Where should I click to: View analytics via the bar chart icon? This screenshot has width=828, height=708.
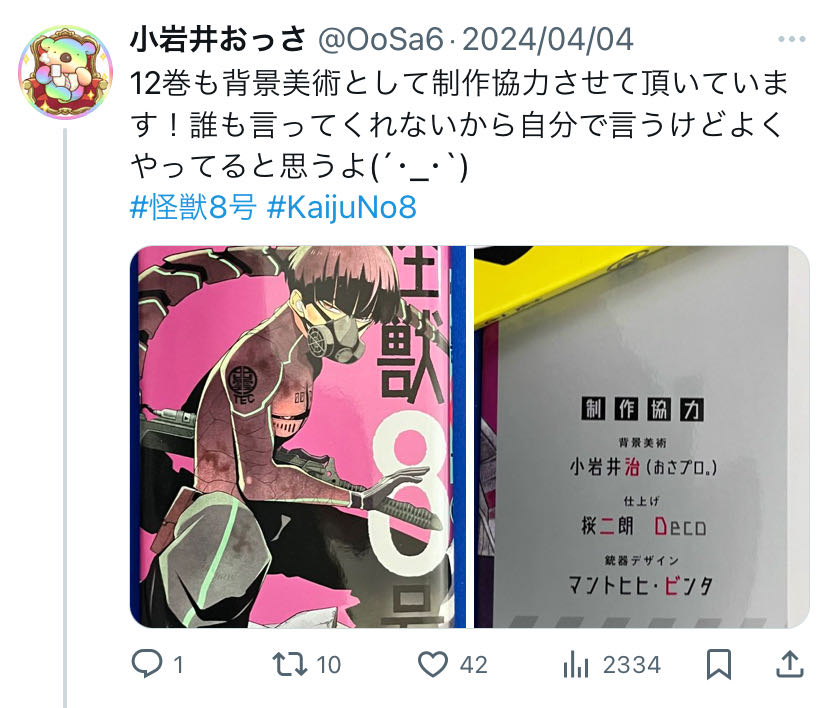[576, 664]
